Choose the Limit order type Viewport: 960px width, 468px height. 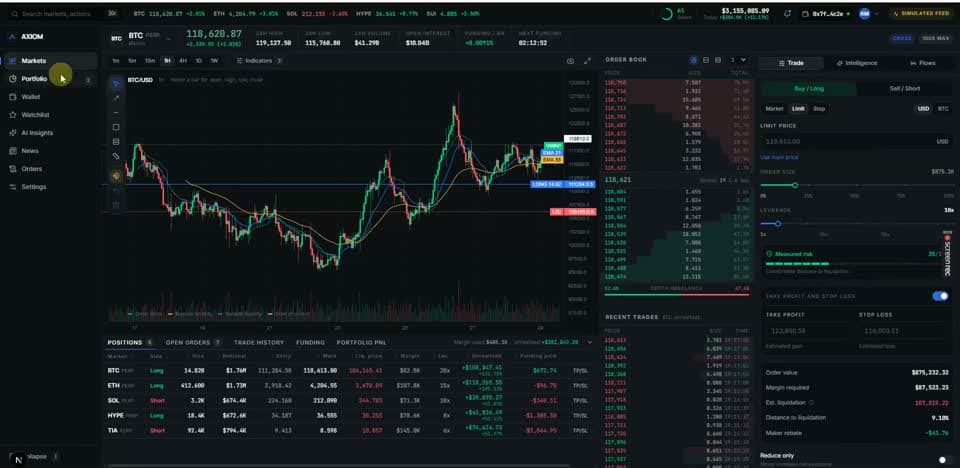point(798,108)
